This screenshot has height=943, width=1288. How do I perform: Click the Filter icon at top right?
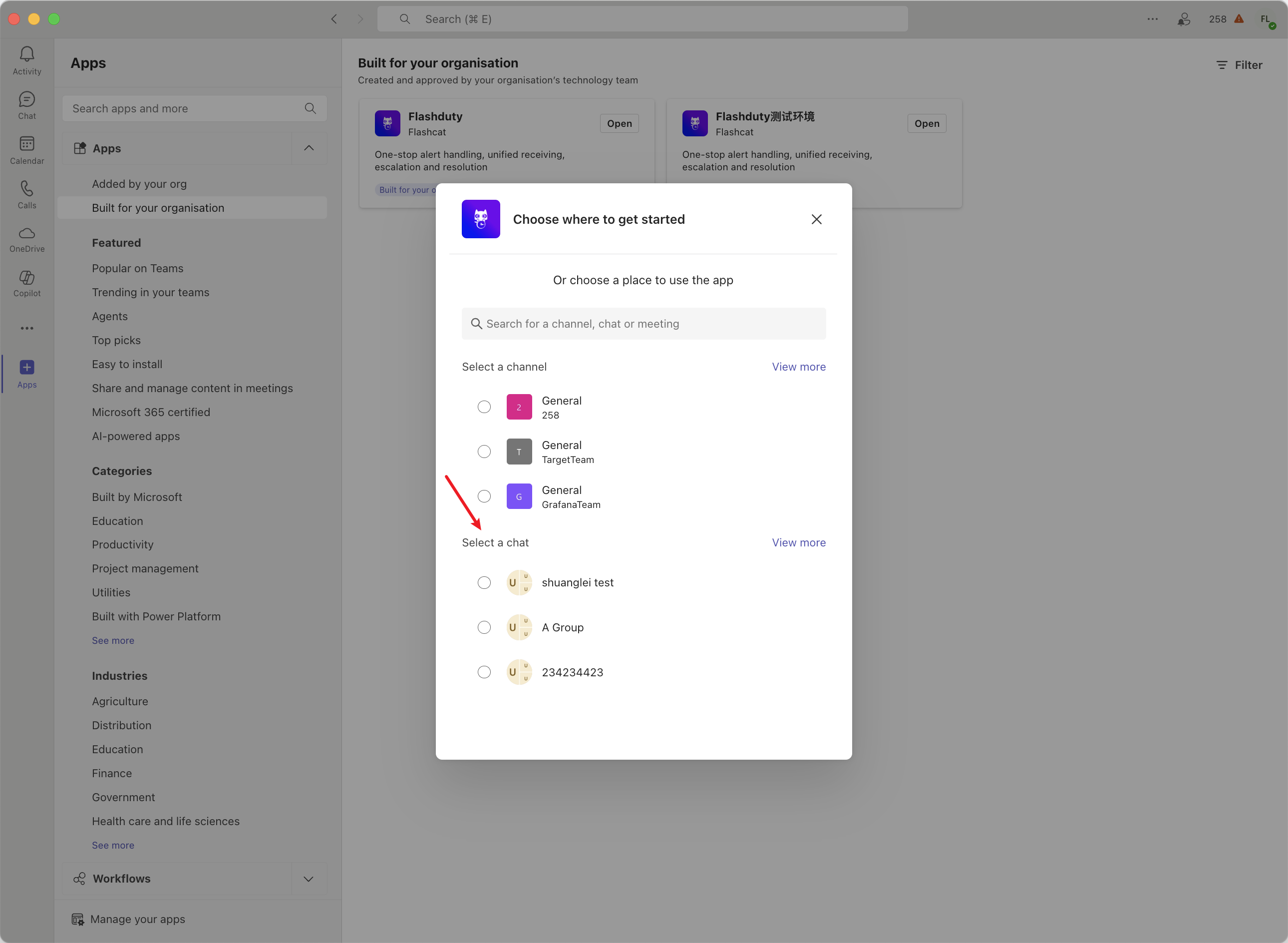coord(1221,65)
